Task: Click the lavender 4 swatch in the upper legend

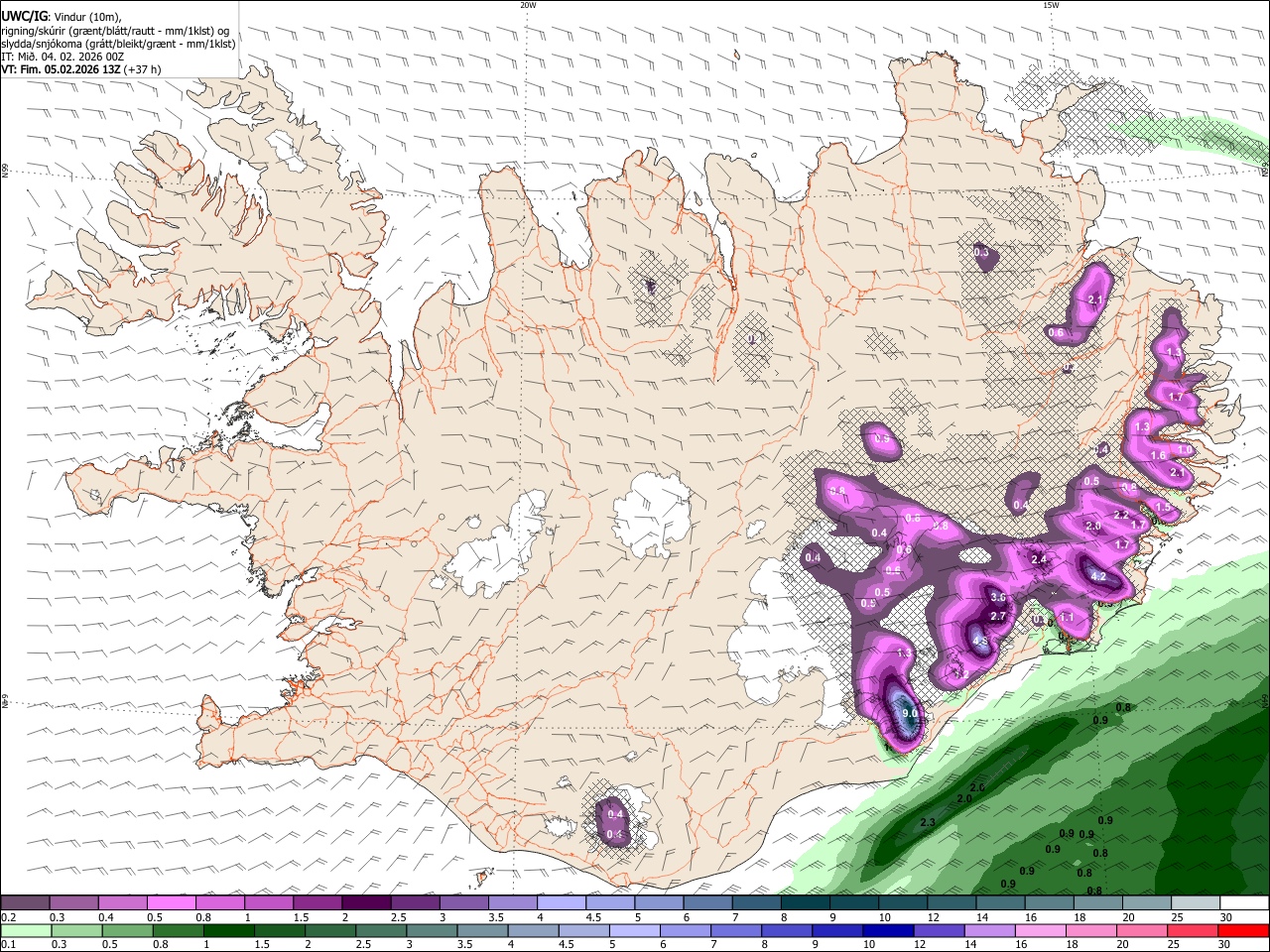Action: [x=561, y=903]
